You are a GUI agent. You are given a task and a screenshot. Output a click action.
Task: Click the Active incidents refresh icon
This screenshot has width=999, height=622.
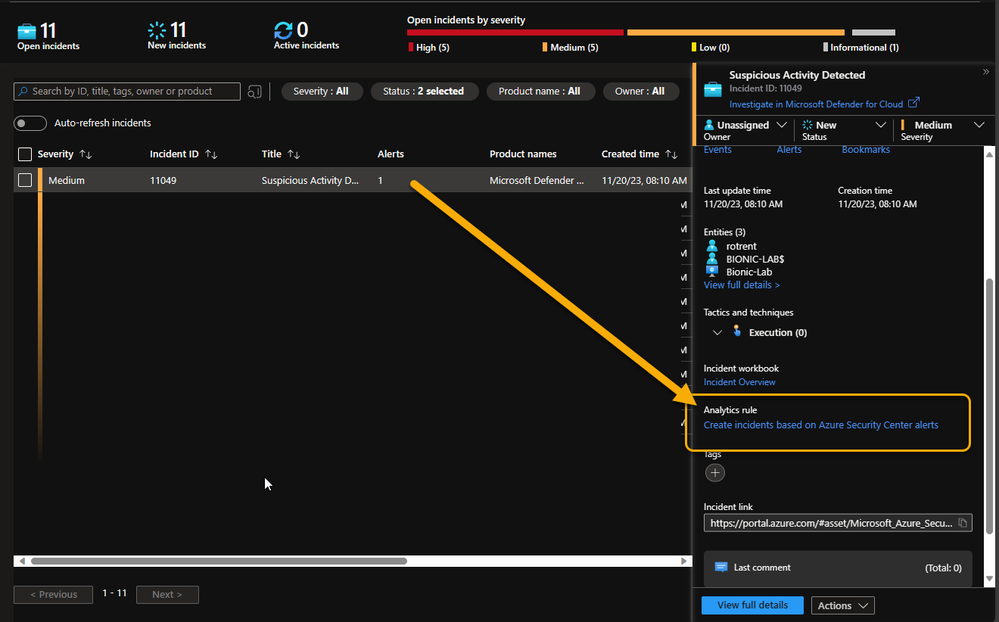click(283, 30)
